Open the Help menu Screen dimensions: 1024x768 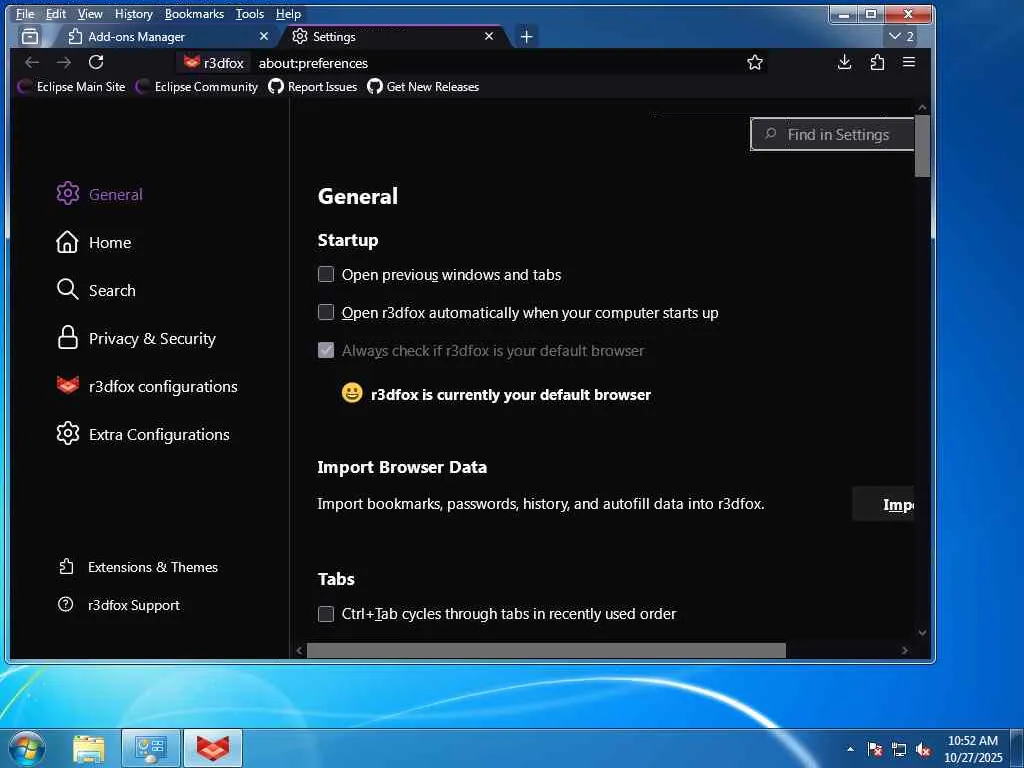click(x=288, y=14)
